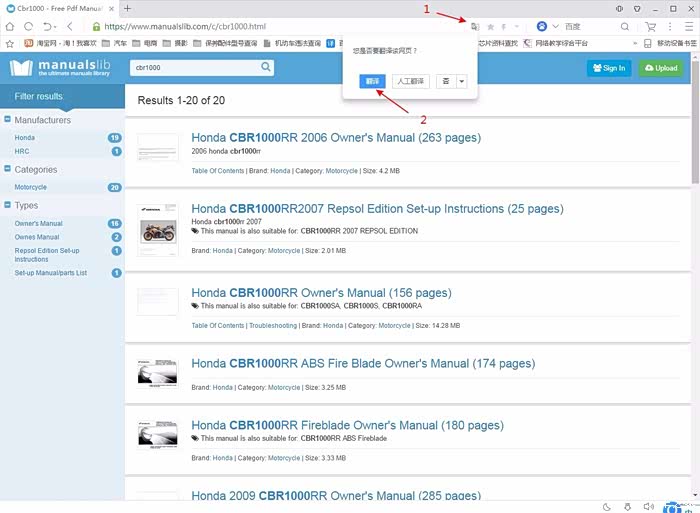Click the manualslib search magnifier icon
Viewport: 700px width, 513px height.
pos(266,67)
